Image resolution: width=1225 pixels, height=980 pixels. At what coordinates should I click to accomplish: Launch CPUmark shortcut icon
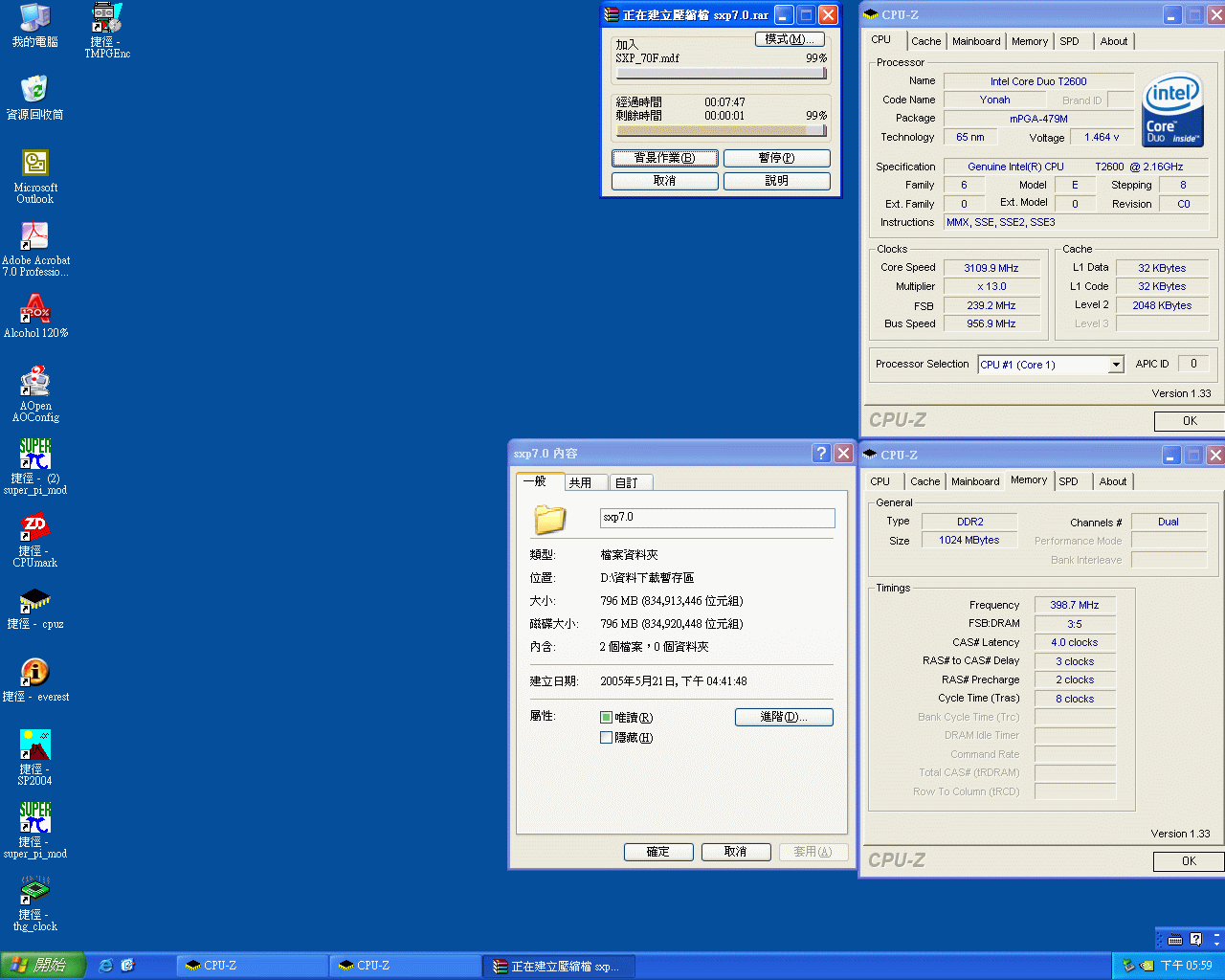[35, 525]
